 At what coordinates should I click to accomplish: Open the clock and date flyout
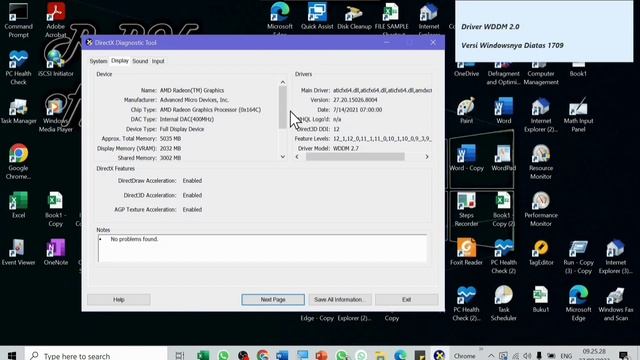coord(594,354)
